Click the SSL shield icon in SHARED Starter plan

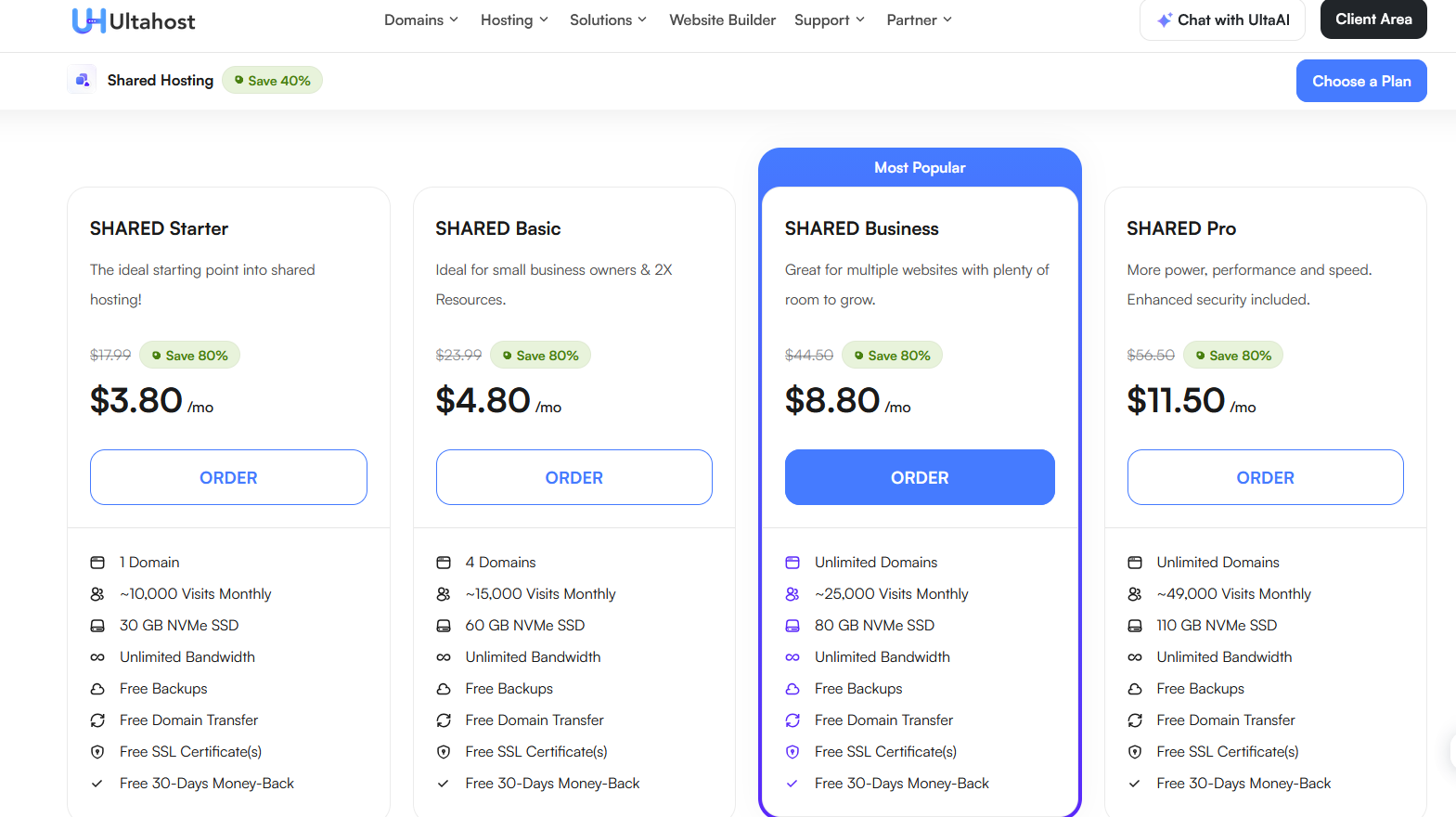point(97,752)
